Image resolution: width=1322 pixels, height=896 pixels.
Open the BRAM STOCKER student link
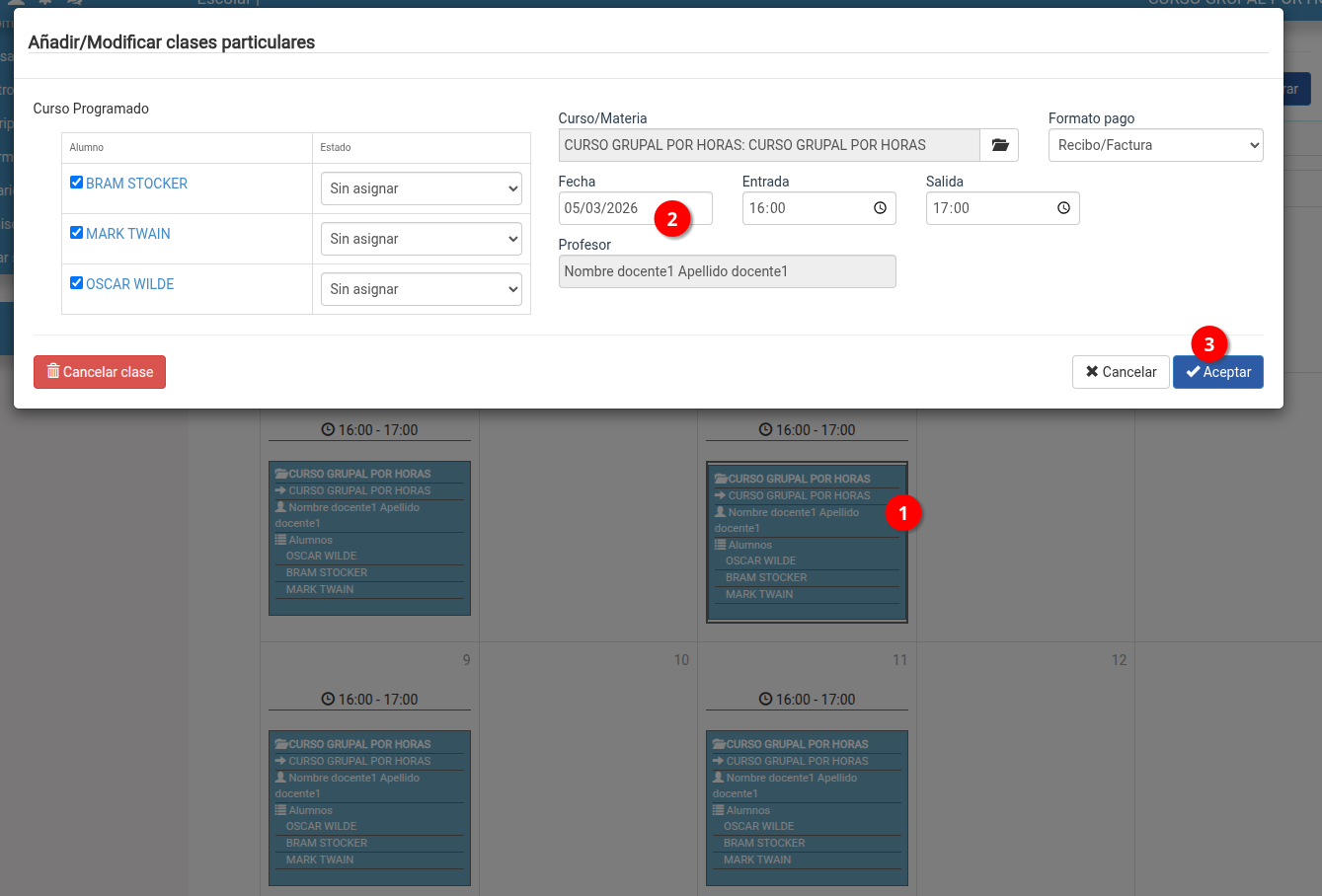coord(136,184)
